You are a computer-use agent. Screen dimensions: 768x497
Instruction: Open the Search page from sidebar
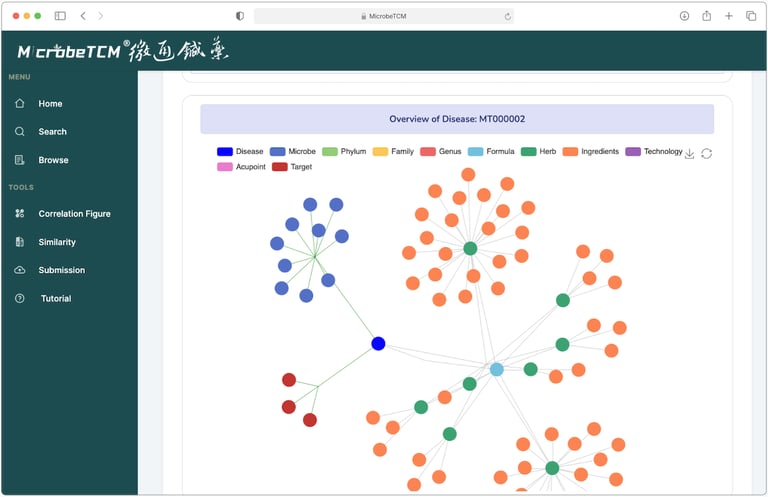(x=52, y=132)
